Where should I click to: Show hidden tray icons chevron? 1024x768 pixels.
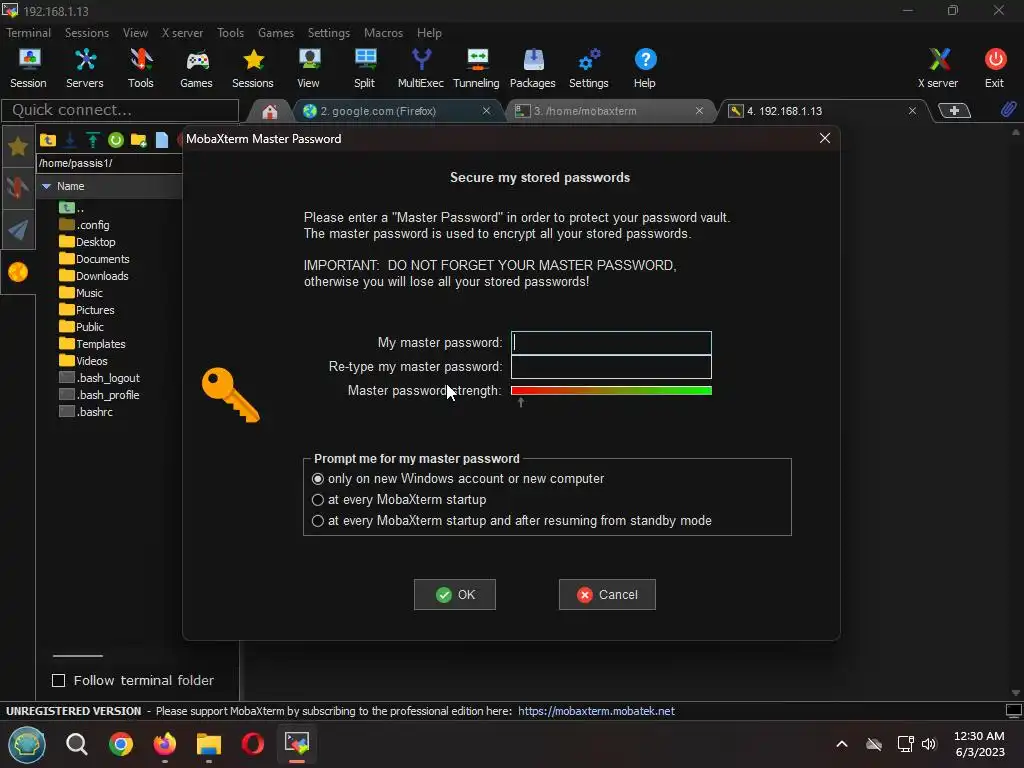[x=842, y=744]
